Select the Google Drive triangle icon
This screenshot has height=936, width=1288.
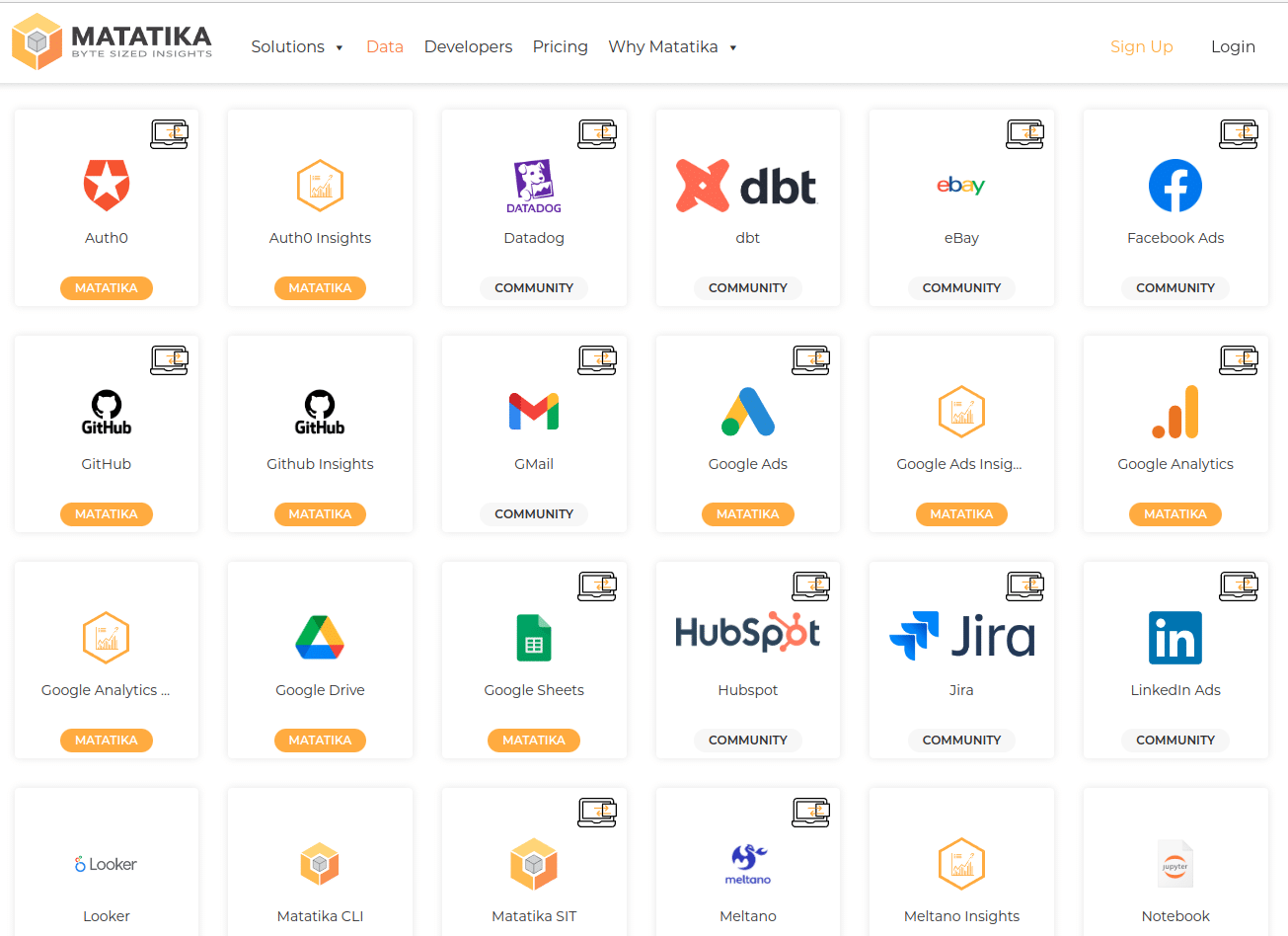click(320, 638)
